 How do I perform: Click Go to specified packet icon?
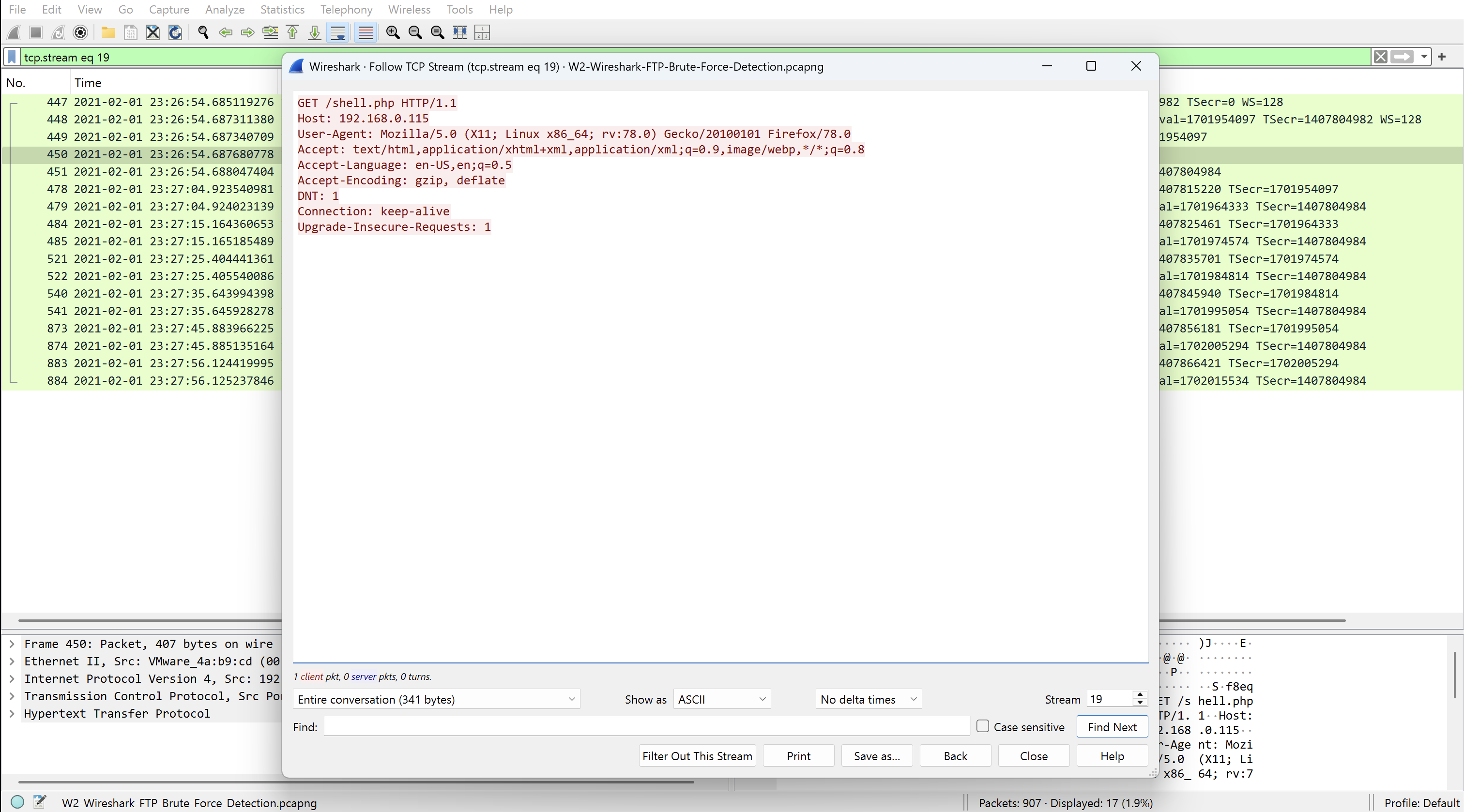tap(270, 32)
